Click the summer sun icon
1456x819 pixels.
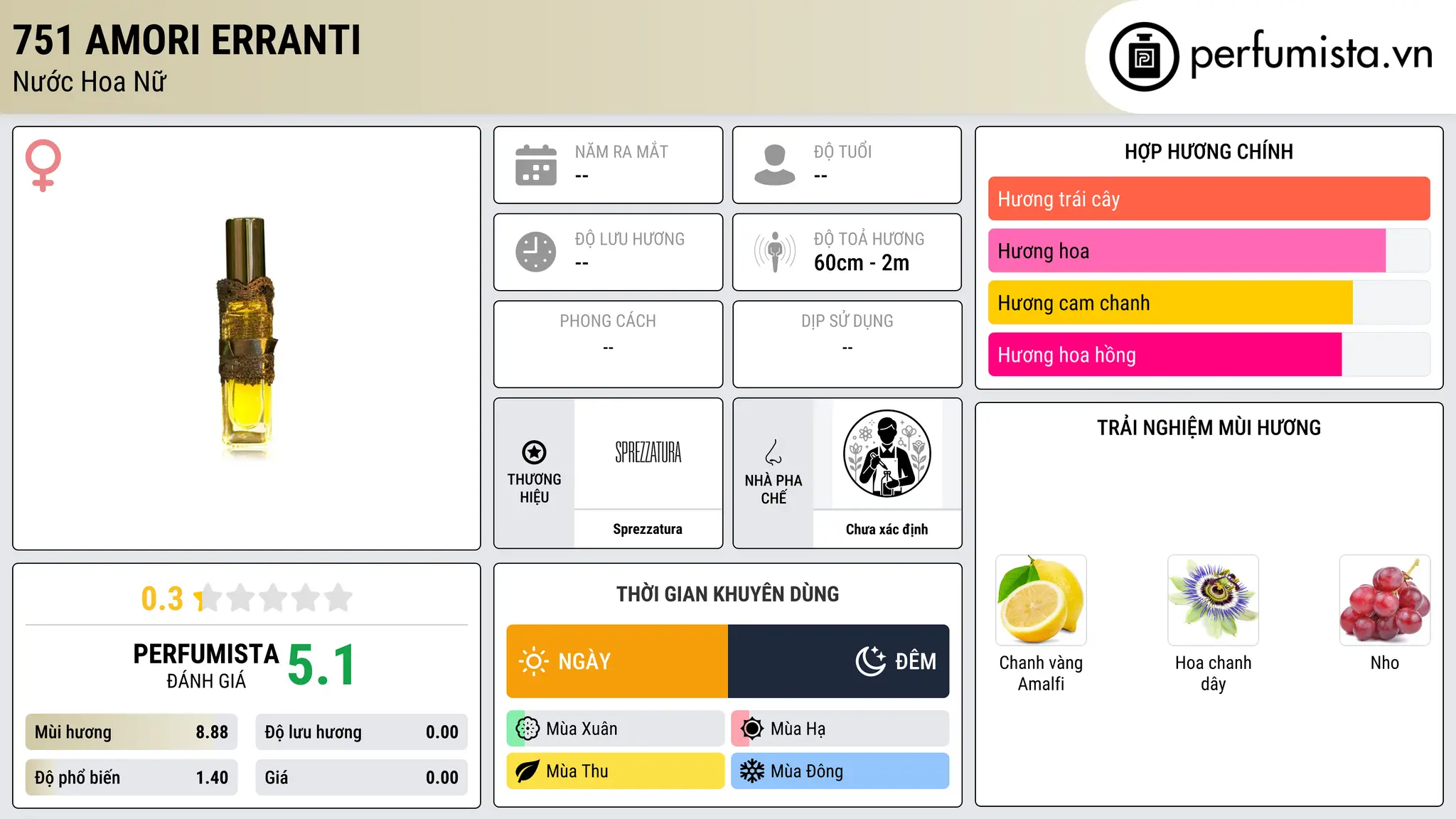coord(752,729)
